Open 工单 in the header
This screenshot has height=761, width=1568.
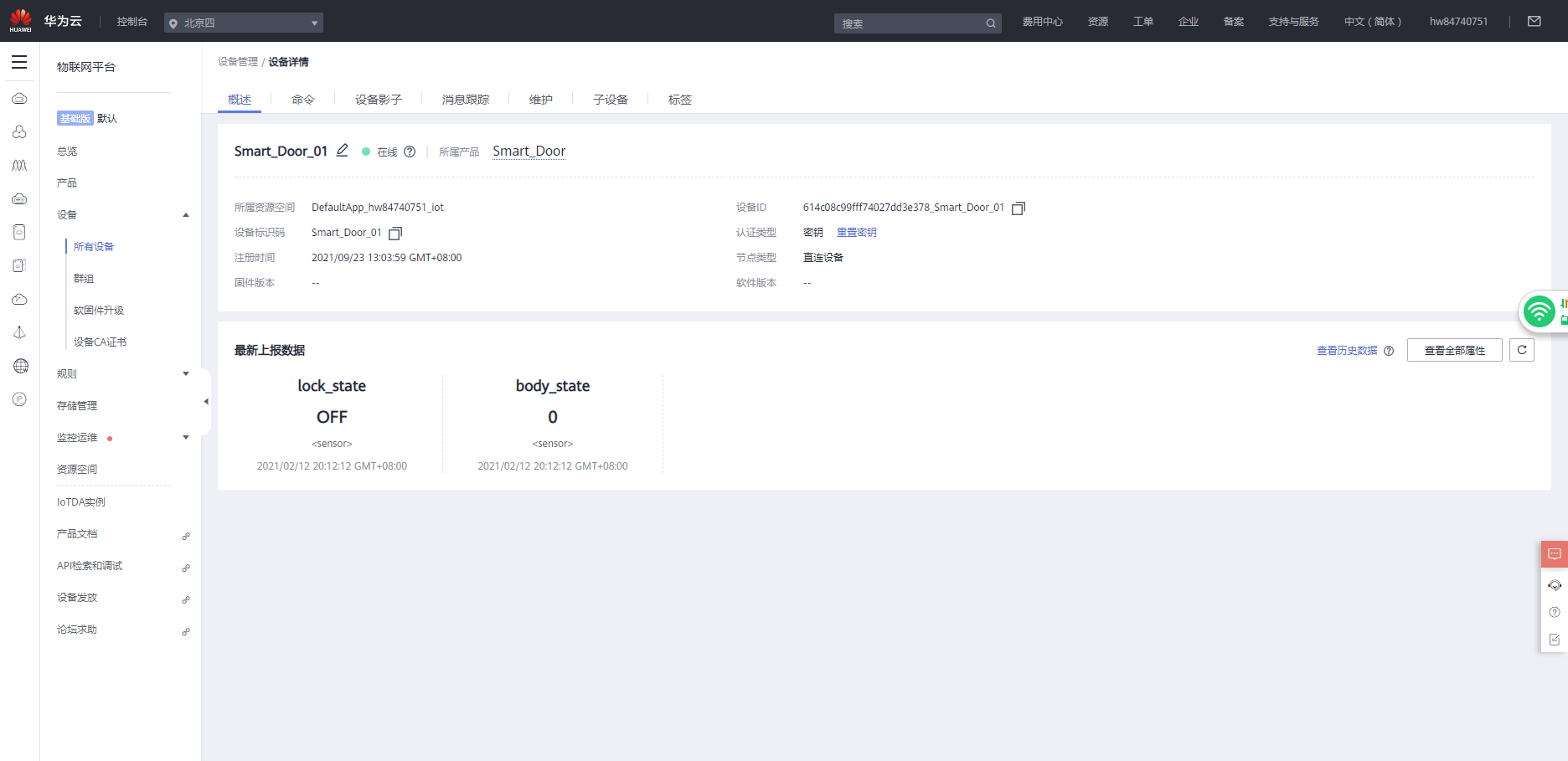pos(1143,22)
